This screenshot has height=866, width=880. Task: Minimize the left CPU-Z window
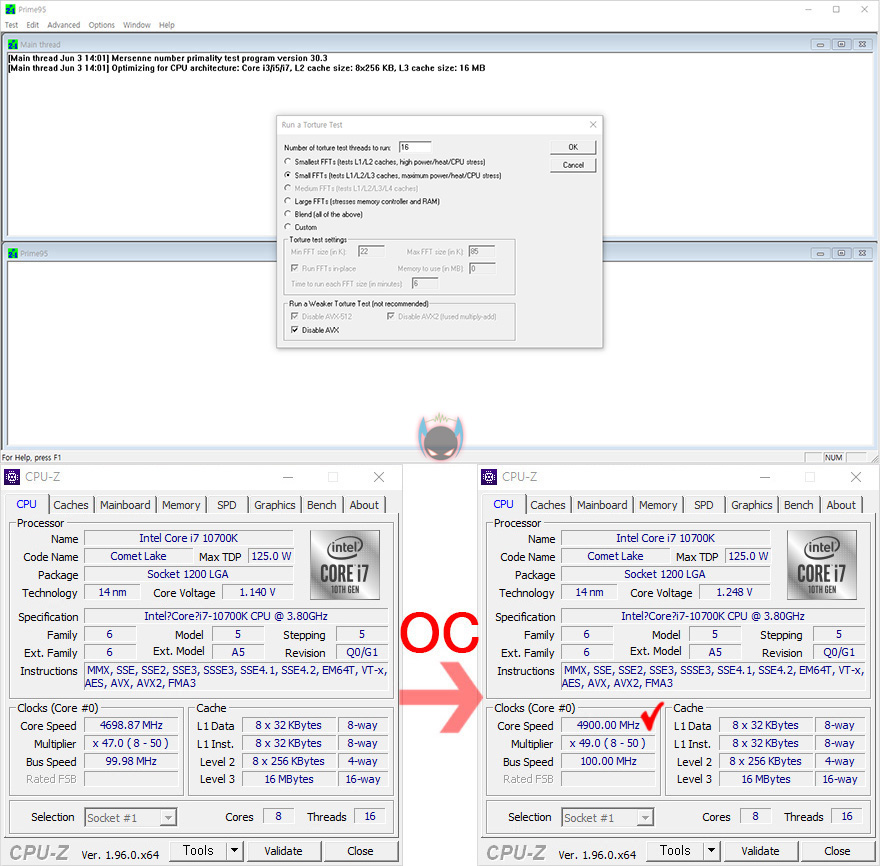[288, 477]
